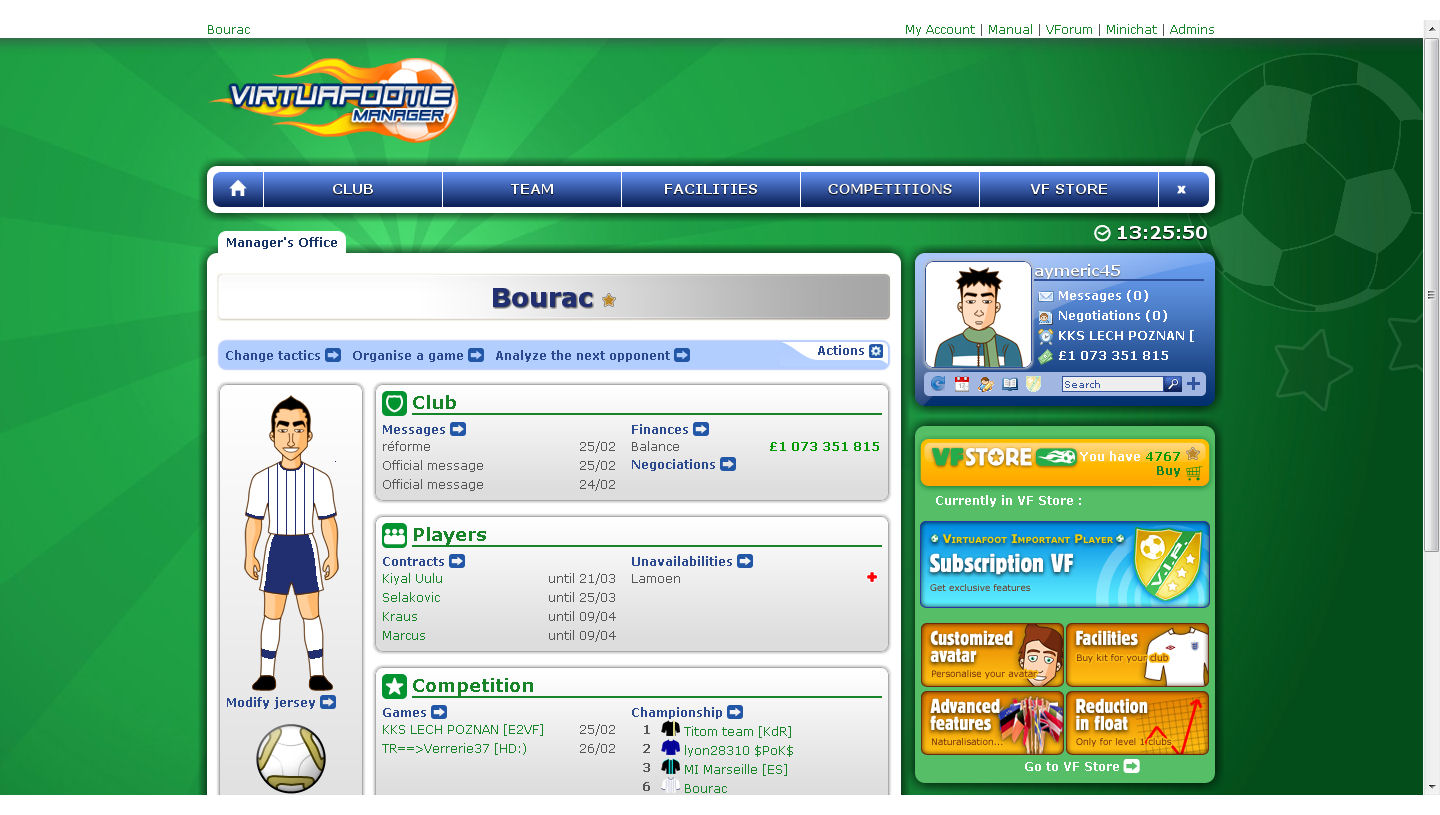Click the arrow icon beside Club Messages
The width and height of the screenshot is (1440, 815).
[458, 429]
